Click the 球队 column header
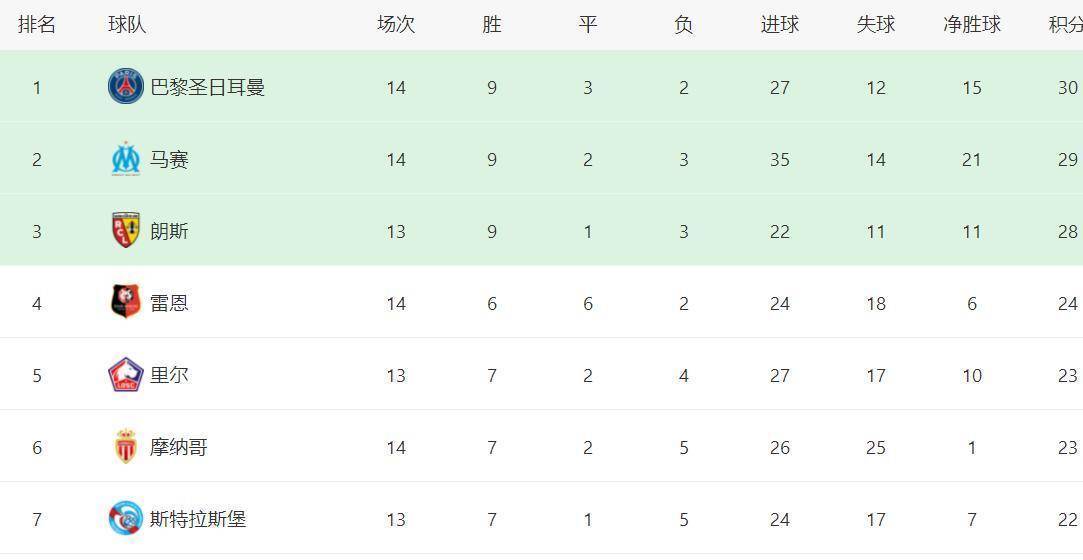Image resolution: width=1083 pixels, height=560 pixels. pos(127,25)
